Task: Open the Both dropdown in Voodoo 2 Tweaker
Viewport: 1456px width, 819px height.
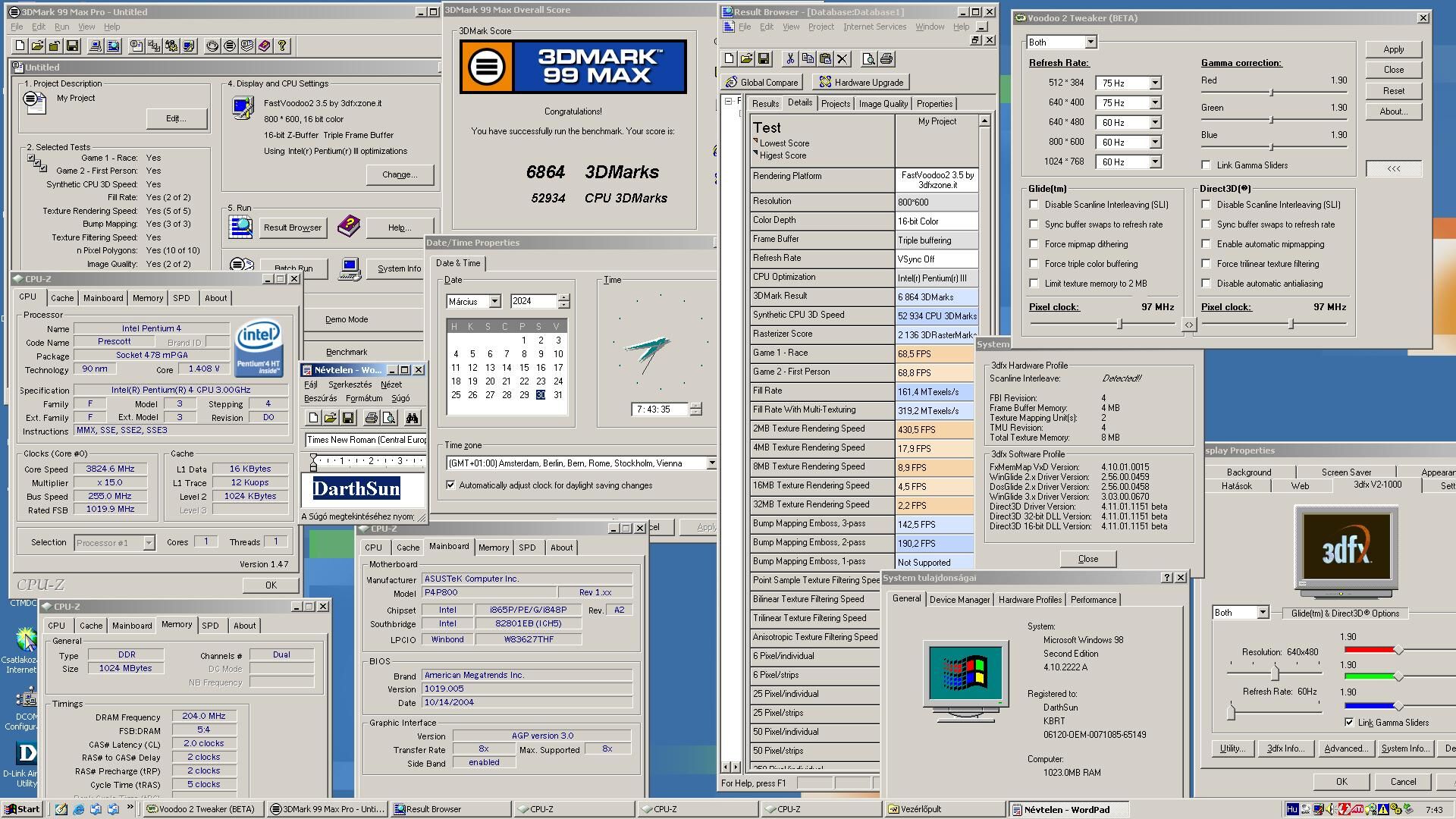Action: [1090, 42]
